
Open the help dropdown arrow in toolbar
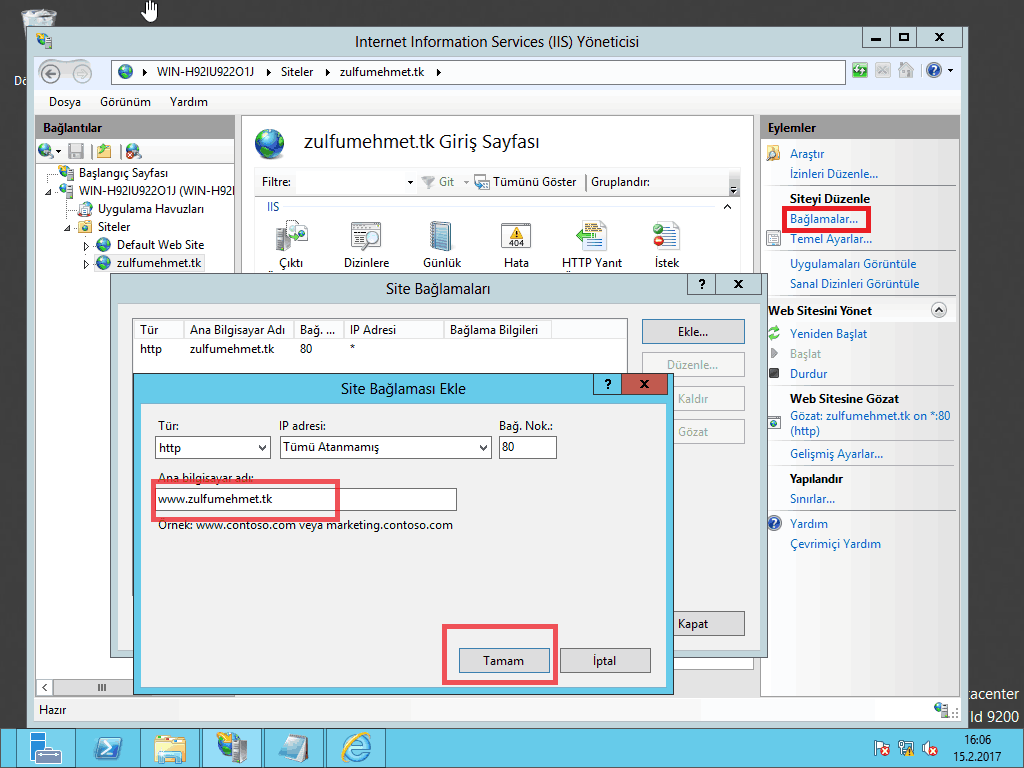[950, 71]
